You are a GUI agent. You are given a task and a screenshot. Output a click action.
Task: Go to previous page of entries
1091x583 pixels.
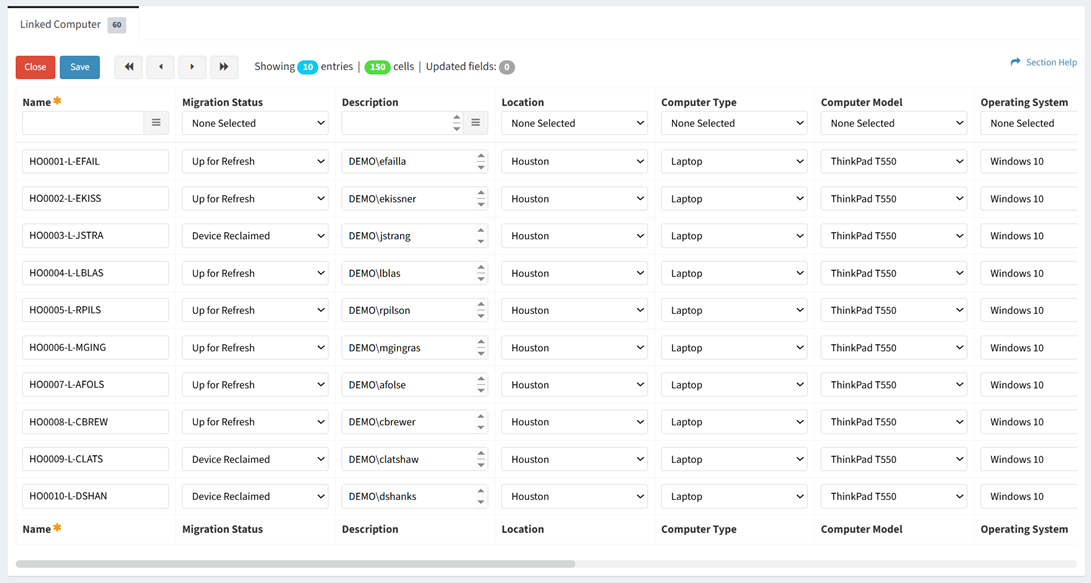coord(161,67)
